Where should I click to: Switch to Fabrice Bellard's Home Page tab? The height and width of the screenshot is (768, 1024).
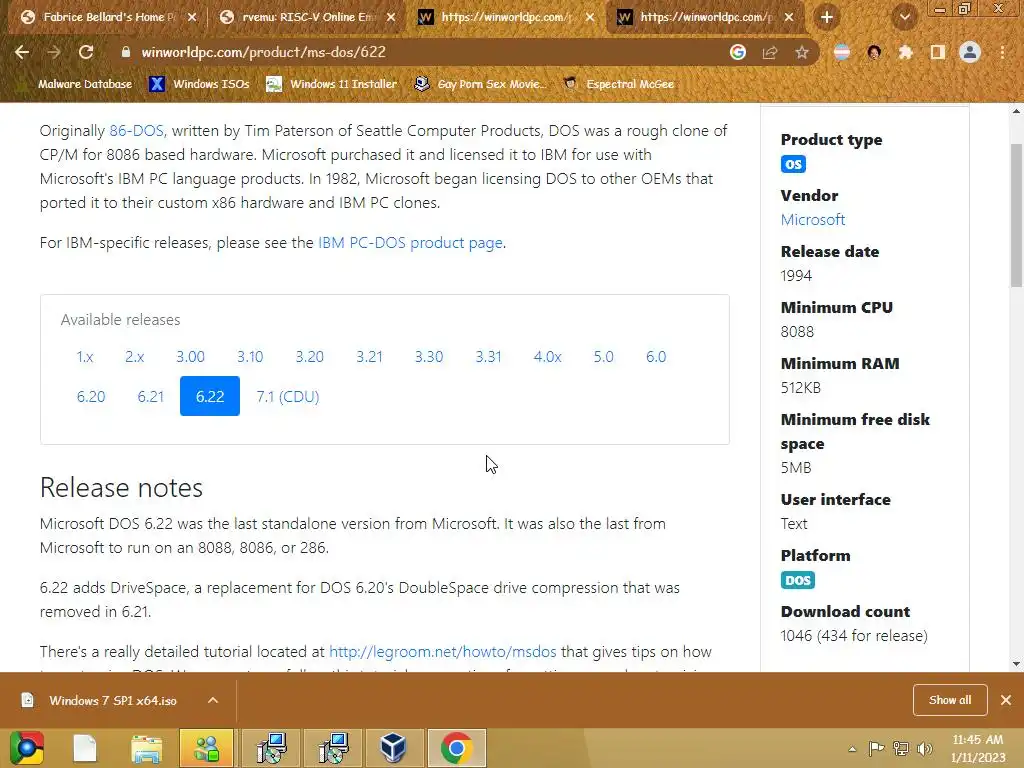tap(109, 17)
